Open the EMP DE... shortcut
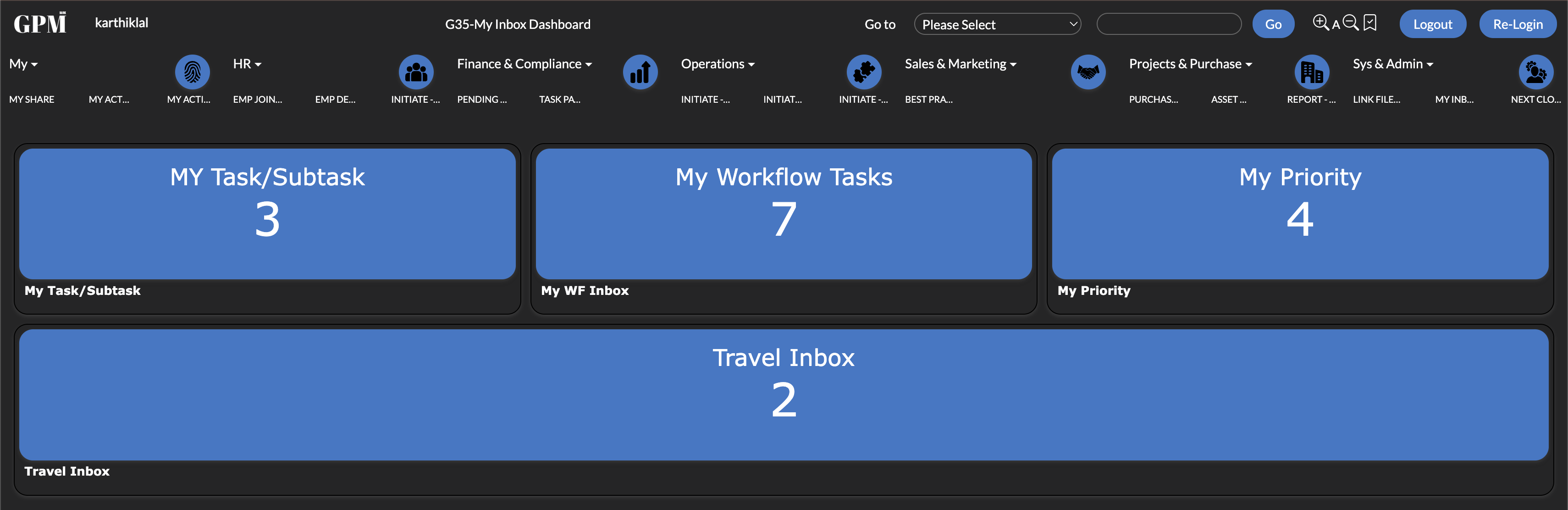 [336, 99]
